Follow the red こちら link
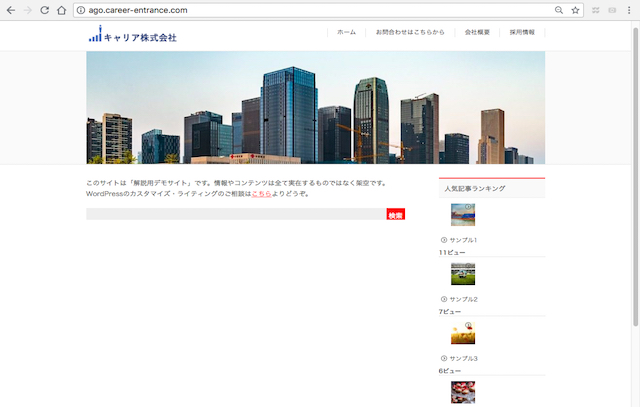The width and height of the screenshot is (640, 407). tap(261, 194)
